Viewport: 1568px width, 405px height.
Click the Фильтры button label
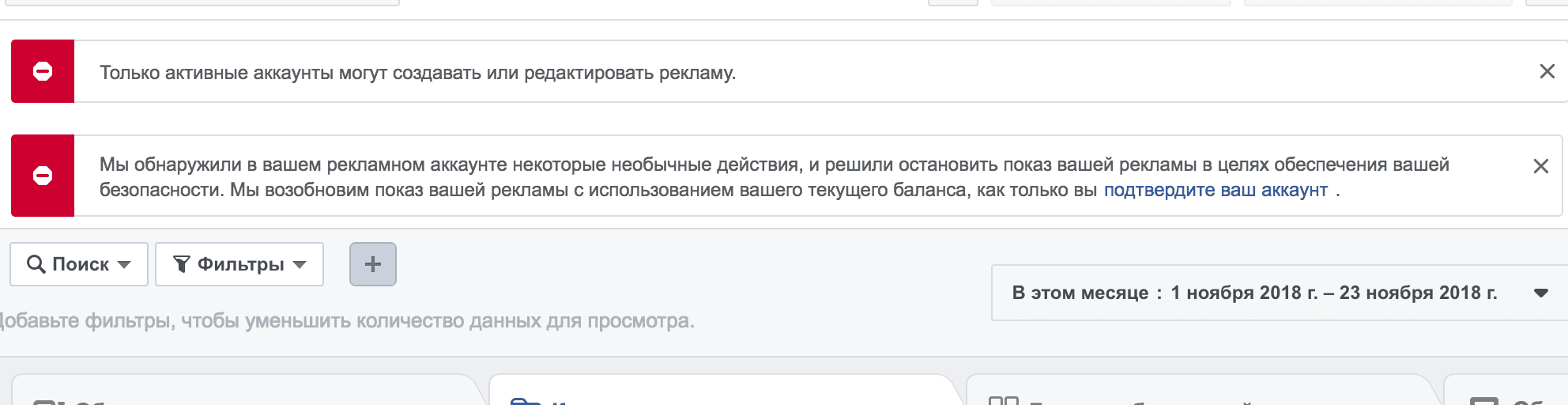pos(240,264)
